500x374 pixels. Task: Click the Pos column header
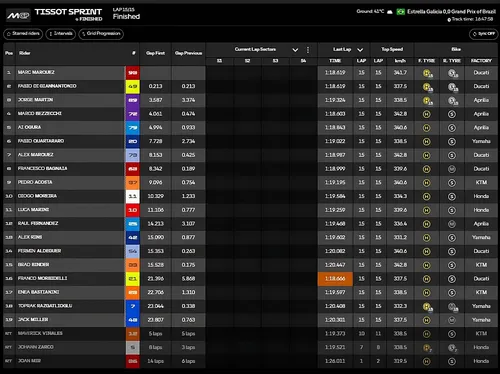click(9, 53)
